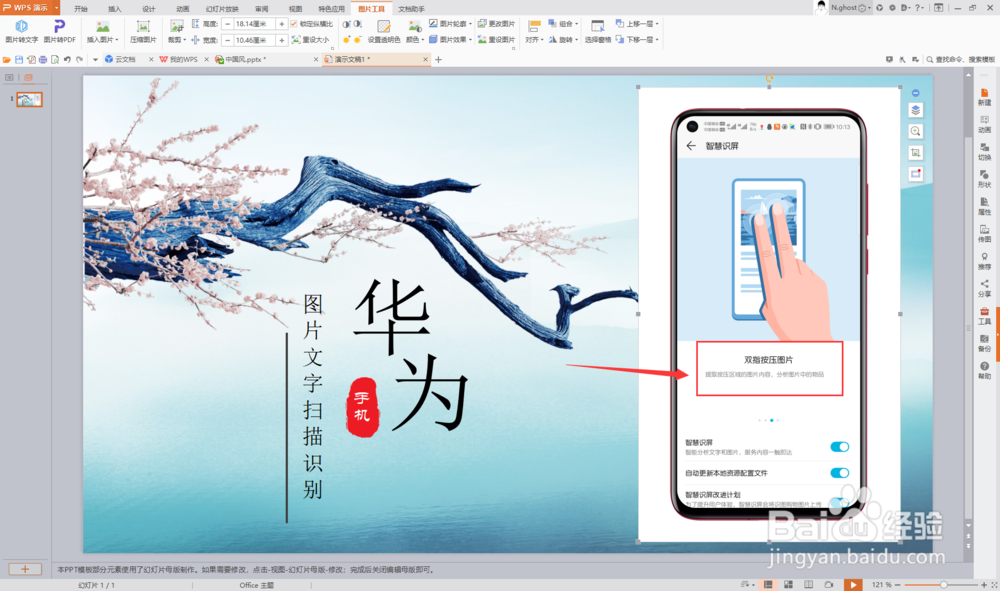Switch to the 云文档 document tab

(125, 59)
